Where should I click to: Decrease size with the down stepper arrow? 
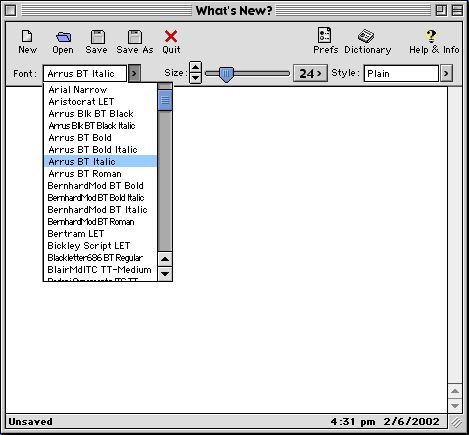point(195,78)
